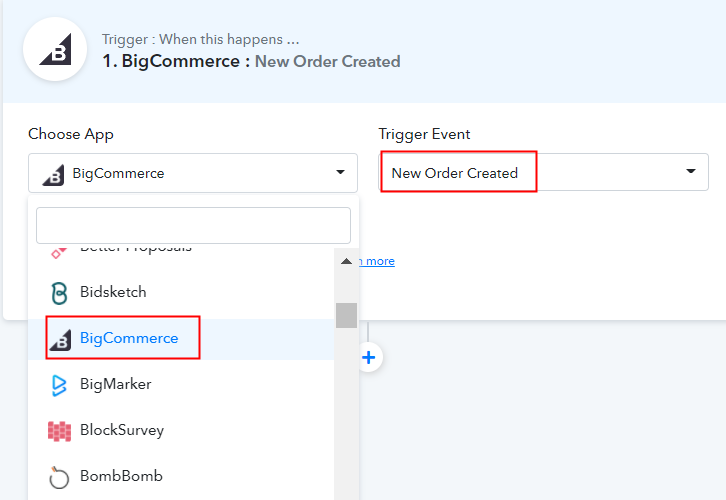Click the app search input field
The width and height of the screenshot is (726, 500).
tap(193, 225)
